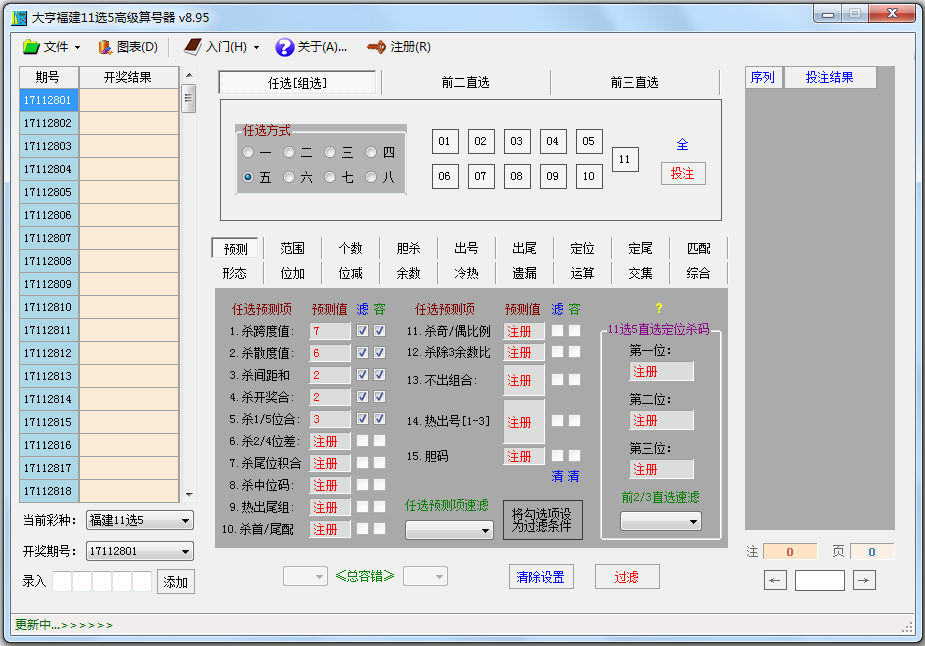Open the 文件 menu dropdown arrow
This screenshot has height=646, width=925.
pos(77,48)
